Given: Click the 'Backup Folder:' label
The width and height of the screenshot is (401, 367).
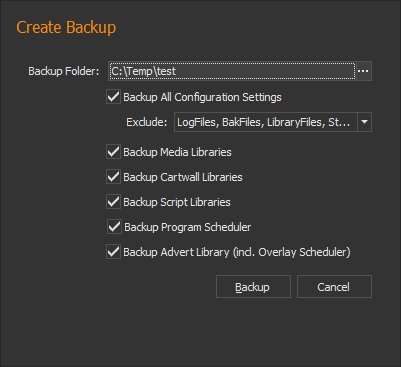Looking at the screenshot, I should [x=64, y=71].
